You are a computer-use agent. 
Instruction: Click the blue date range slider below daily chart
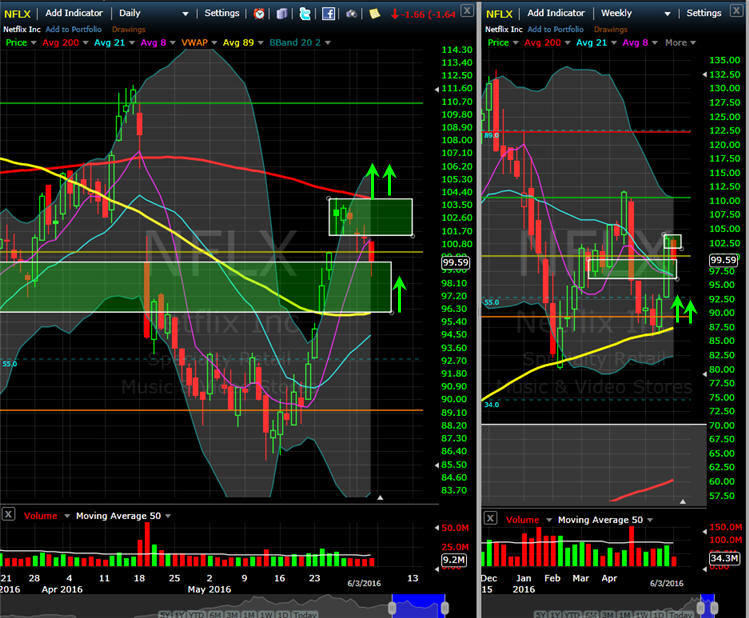pos(417,606)
